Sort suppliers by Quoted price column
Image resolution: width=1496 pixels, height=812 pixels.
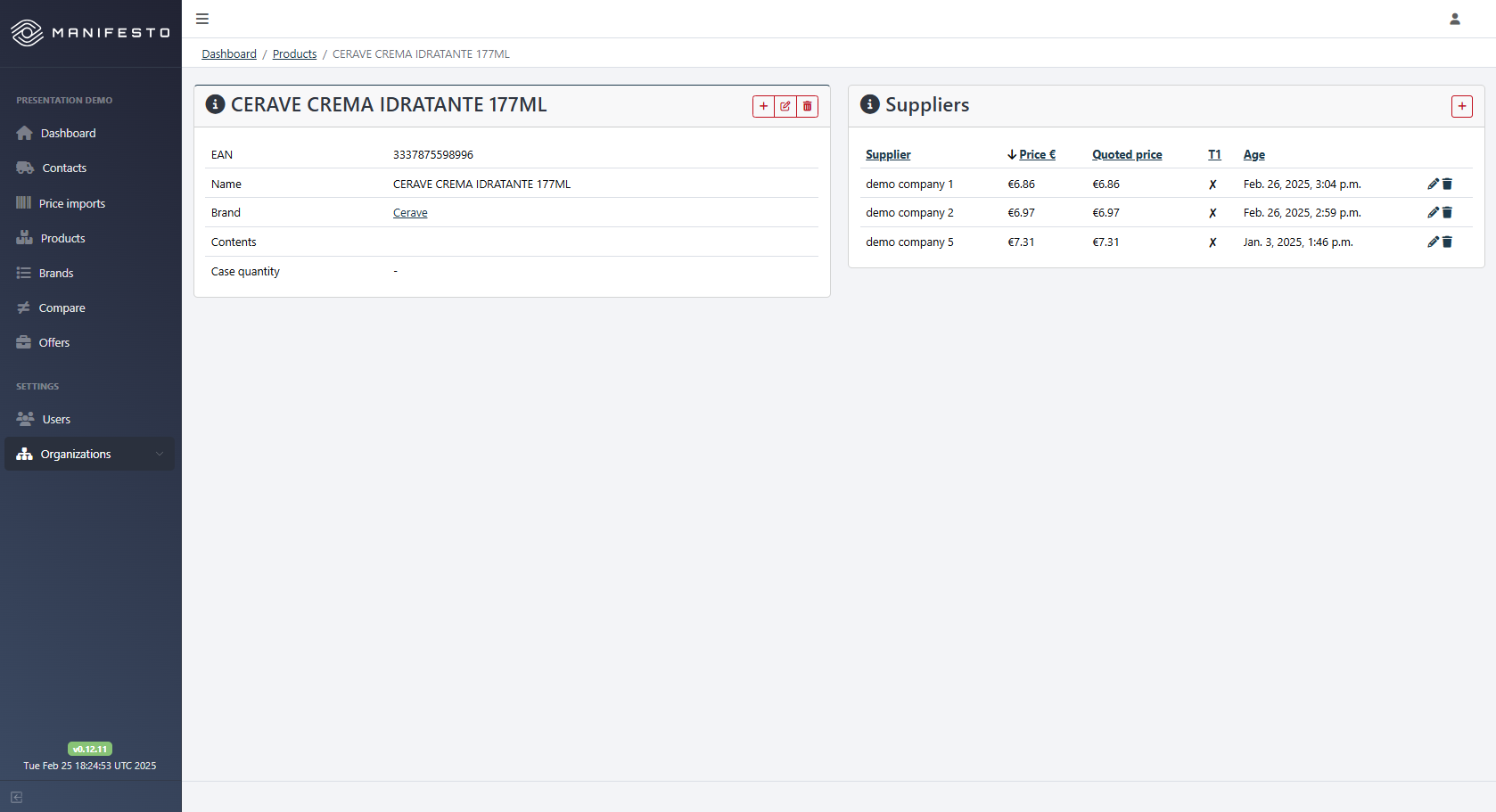(1127, 154)
